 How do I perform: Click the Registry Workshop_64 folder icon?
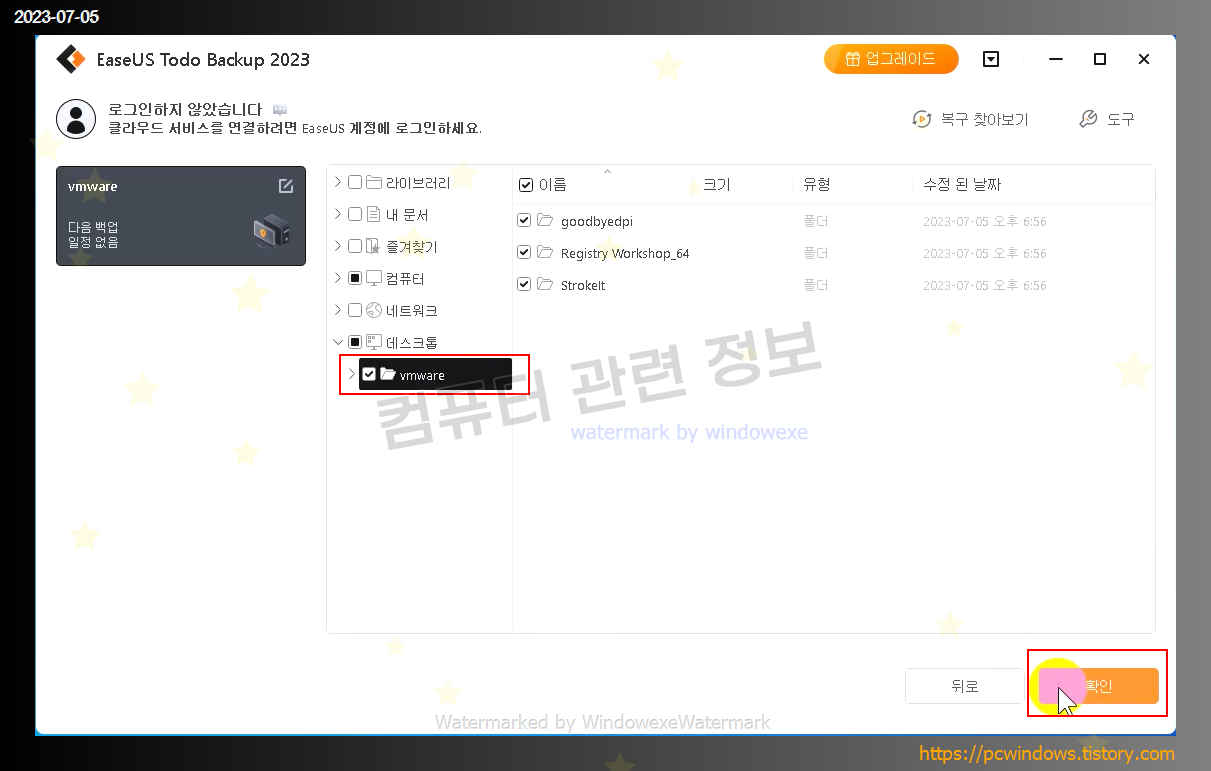pyautogui.click(x=545, y=253)
